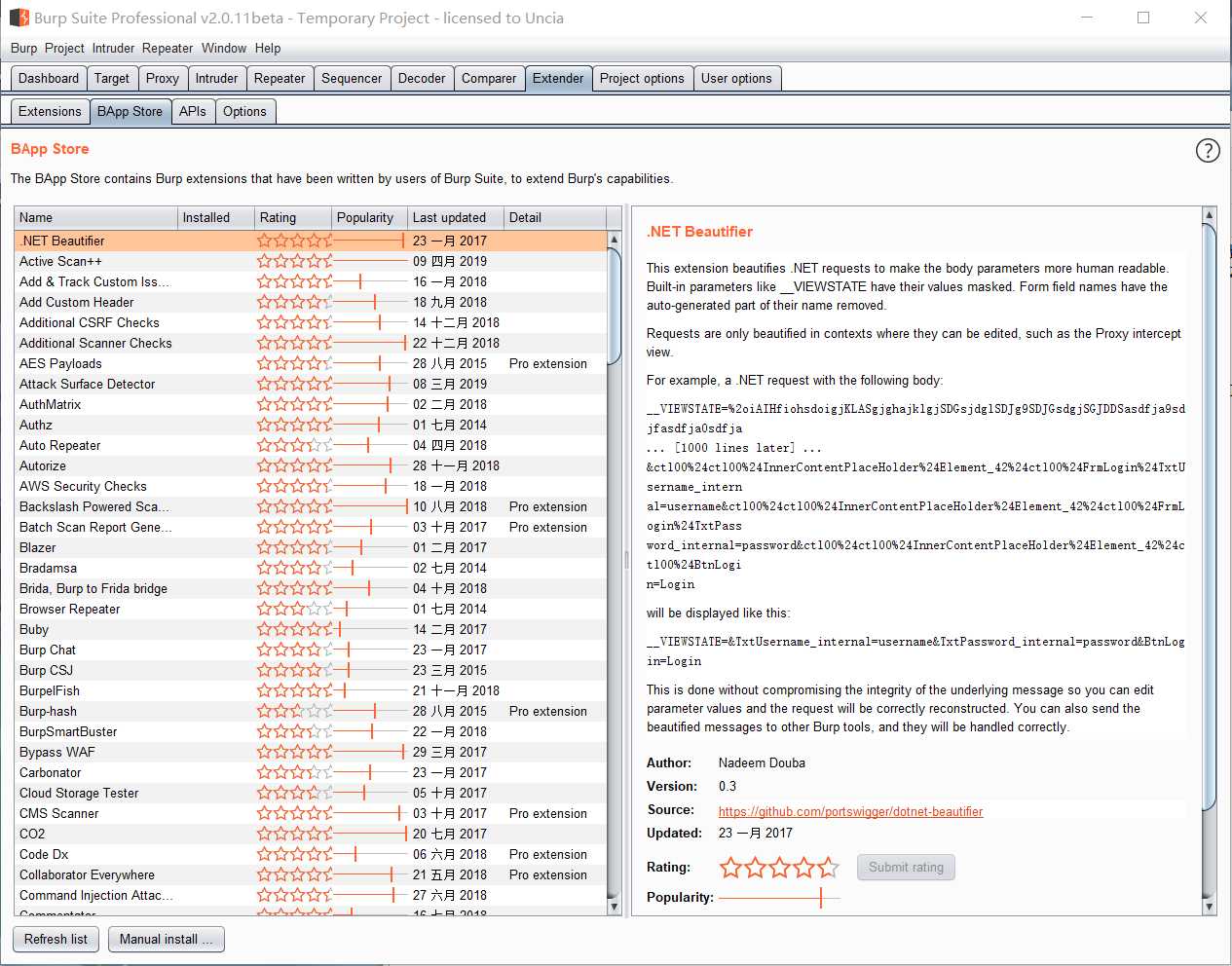Screen dimensions: 1232x966
Task: Select the AES Payloads extension row
Action: click(x=311, y=363)
